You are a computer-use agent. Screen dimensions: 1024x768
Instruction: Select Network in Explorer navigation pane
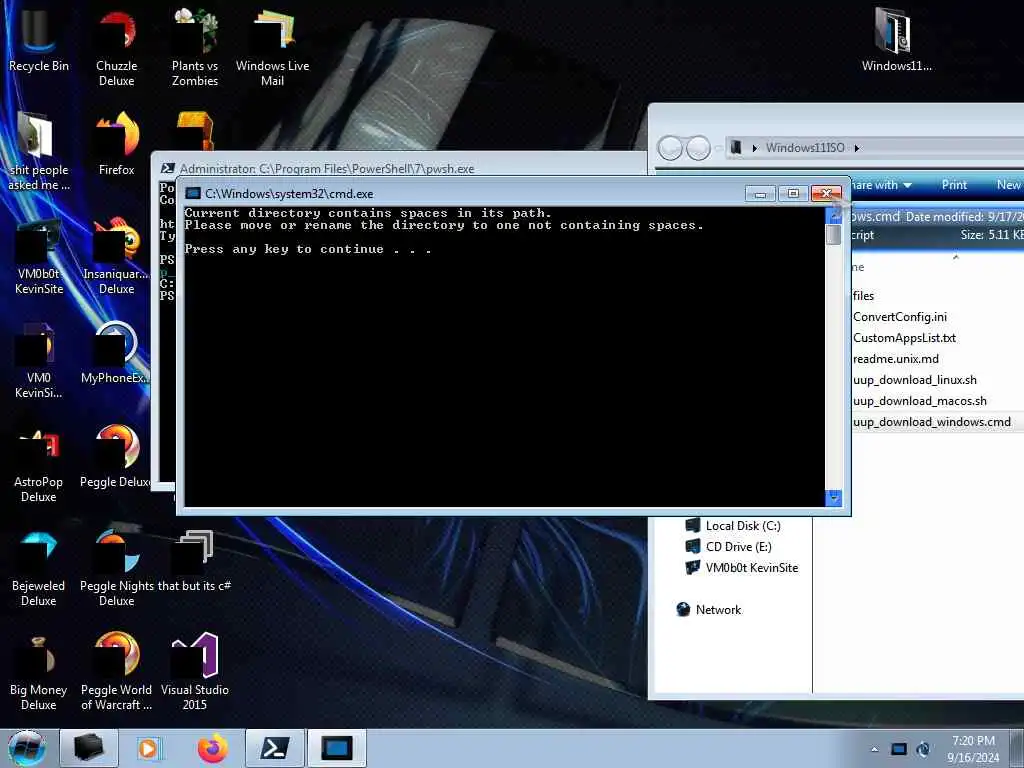pos(709,609)
